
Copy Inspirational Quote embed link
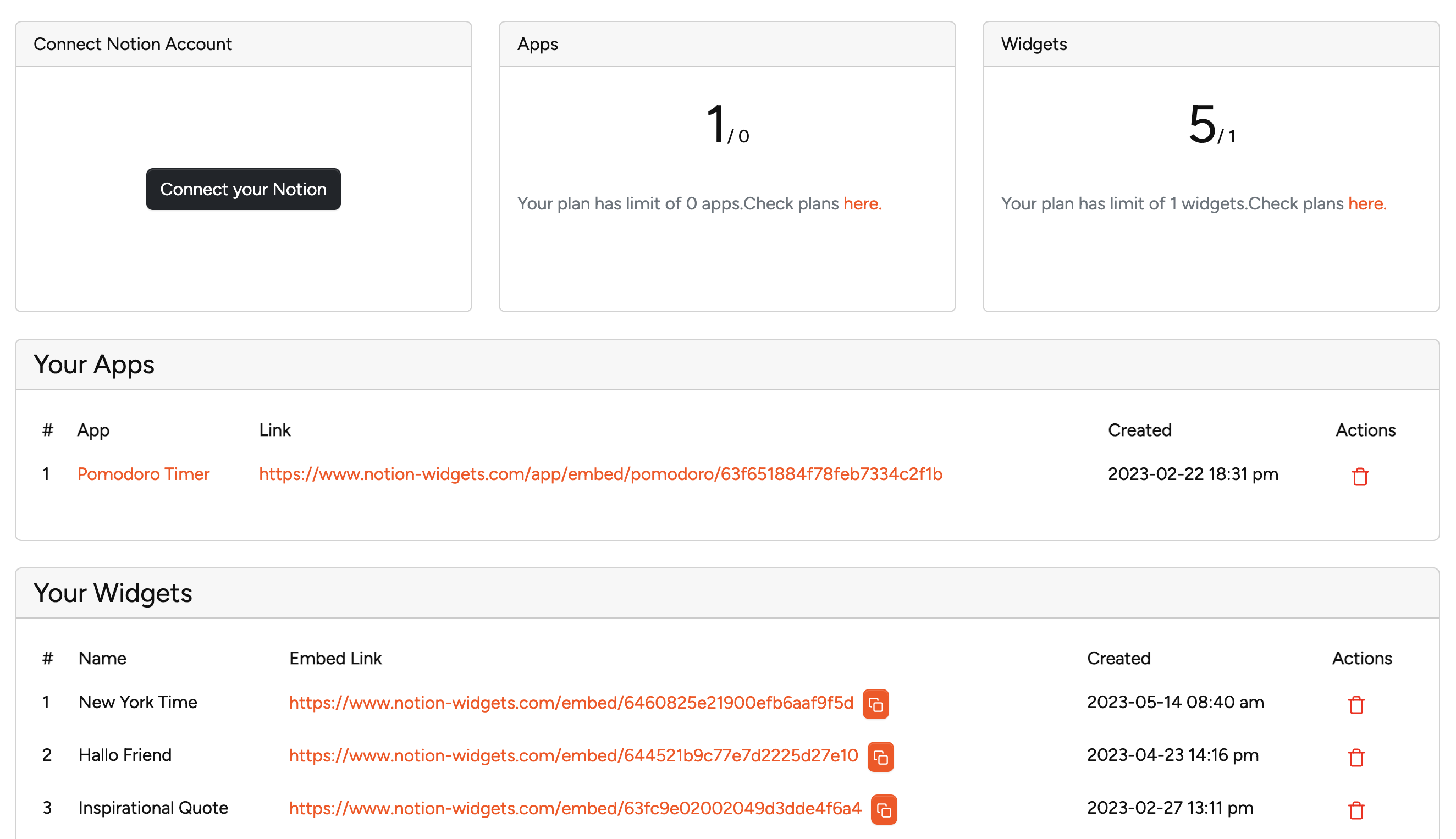tap(883, 810)
